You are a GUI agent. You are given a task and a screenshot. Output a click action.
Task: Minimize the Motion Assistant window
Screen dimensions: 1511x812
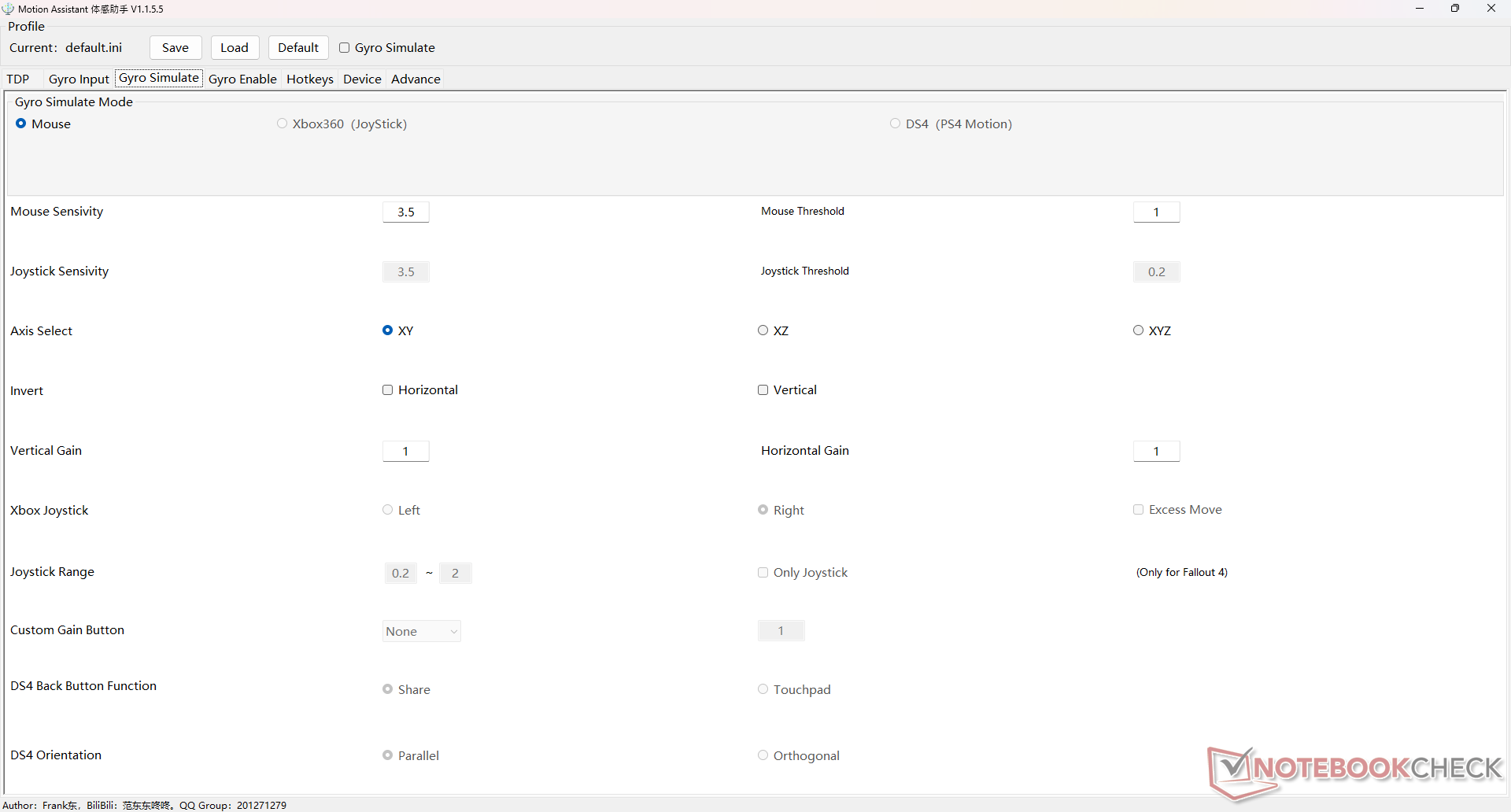point(1420,9)
